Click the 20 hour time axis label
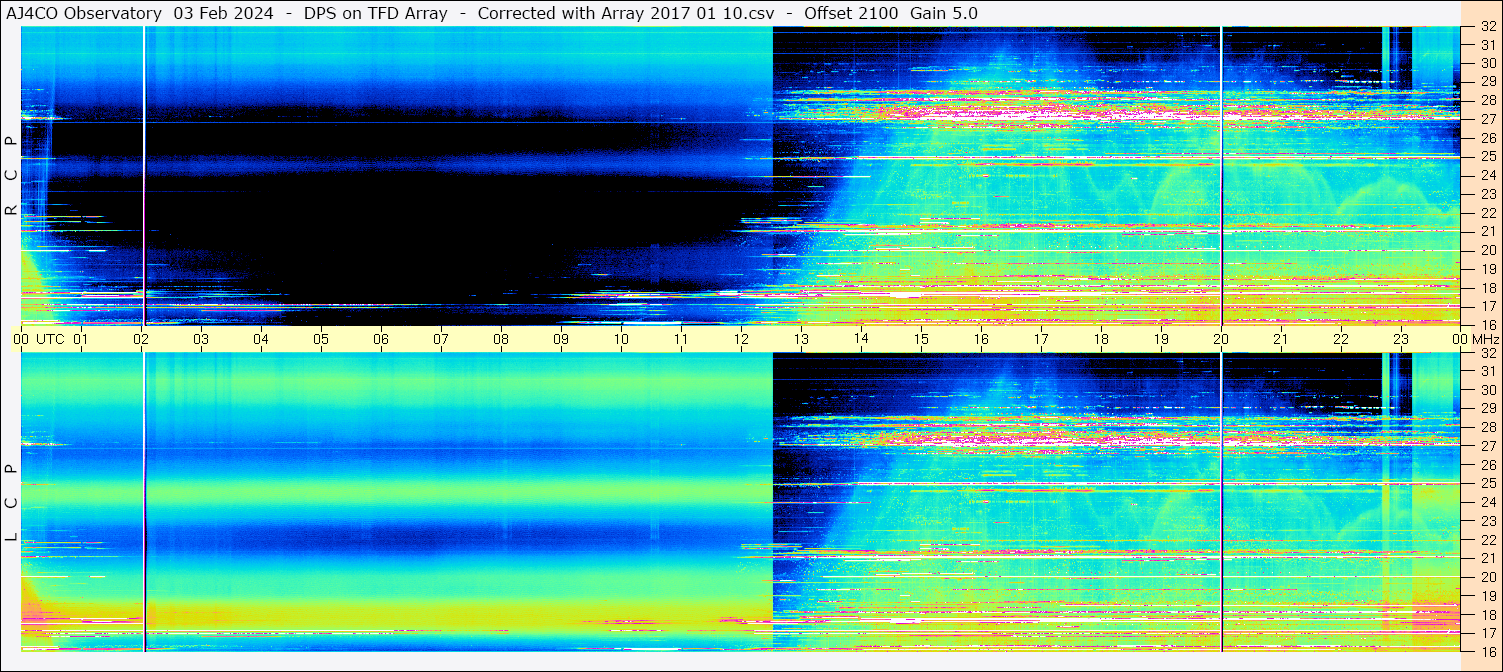 point(1221,339)
